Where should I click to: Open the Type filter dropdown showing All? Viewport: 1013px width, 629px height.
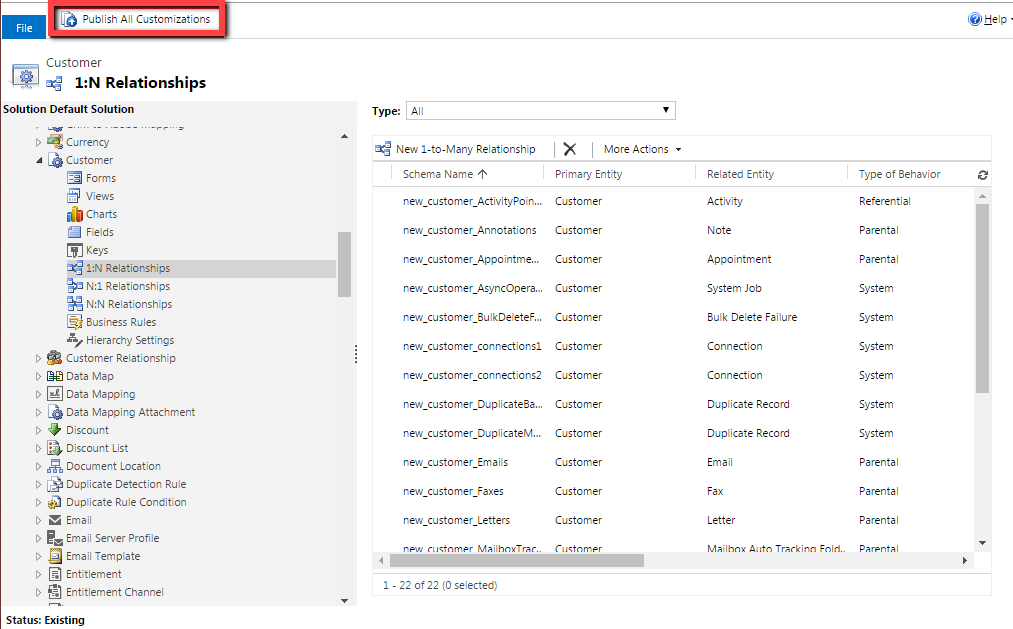click(x=666, y=110)
